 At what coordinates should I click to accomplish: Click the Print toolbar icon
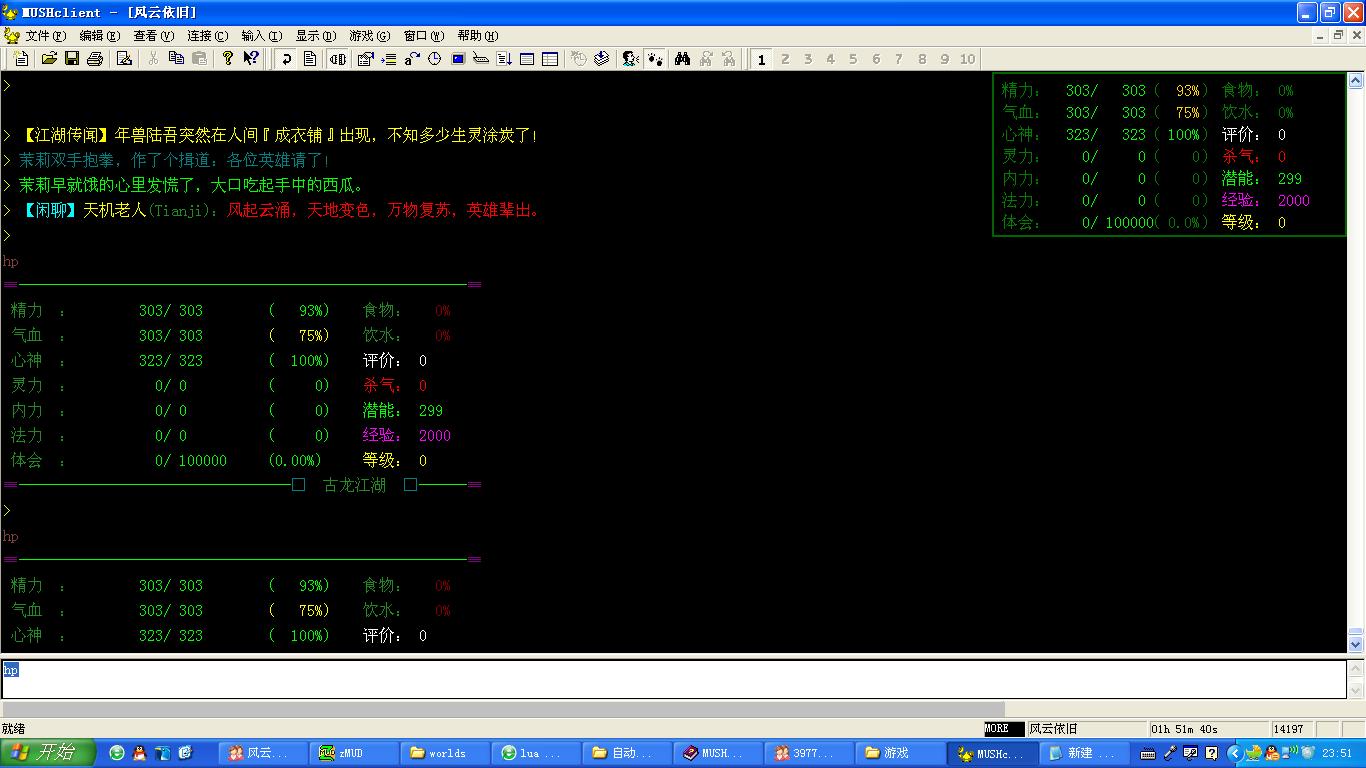[95, 59]
